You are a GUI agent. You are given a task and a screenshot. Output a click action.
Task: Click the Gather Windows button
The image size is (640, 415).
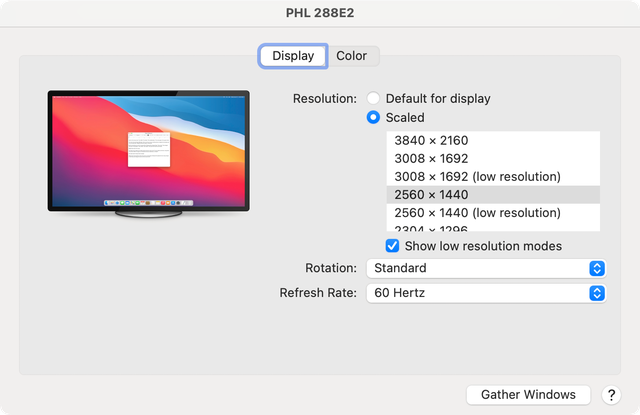pyautogui.click(x=528, y=395)
